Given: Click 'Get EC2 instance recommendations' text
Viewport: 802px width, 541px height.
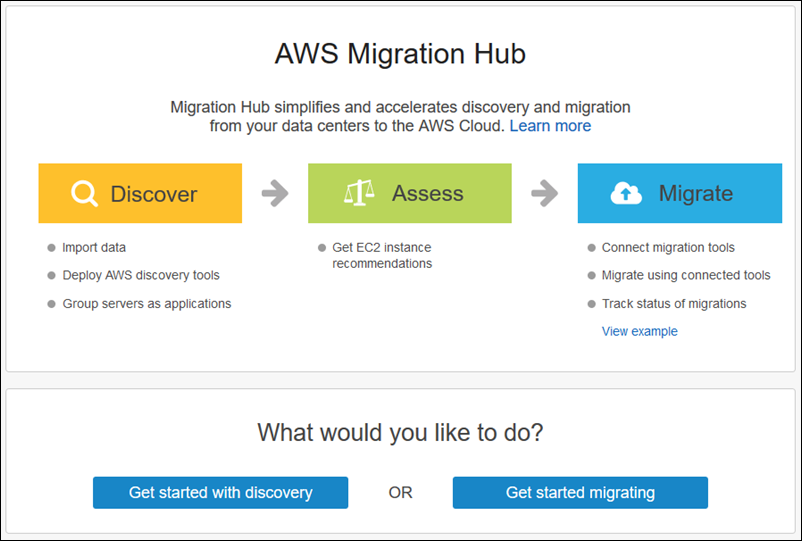Looking at the screenshot, I should pyautogui.click(x=382, y=255).
